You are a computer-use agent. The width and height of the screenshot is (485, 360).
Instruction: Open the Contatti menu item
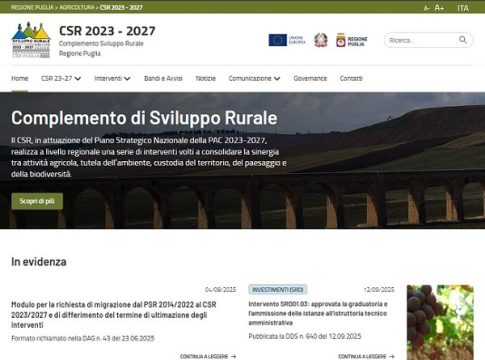click(351, 78)
